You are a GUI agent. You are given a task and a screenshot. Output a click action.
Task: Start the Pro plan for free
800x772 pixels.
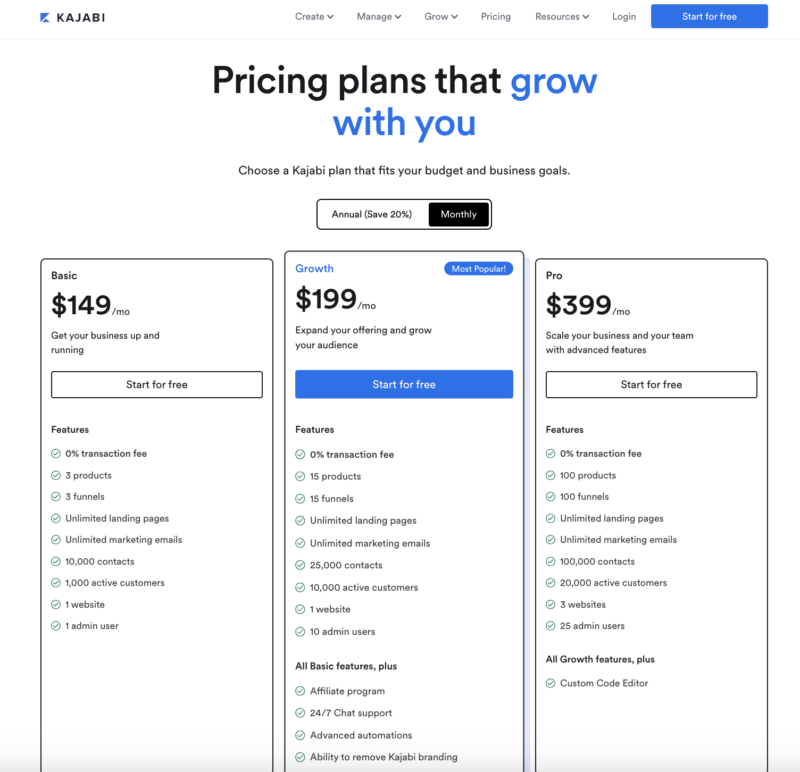(651, 384)
